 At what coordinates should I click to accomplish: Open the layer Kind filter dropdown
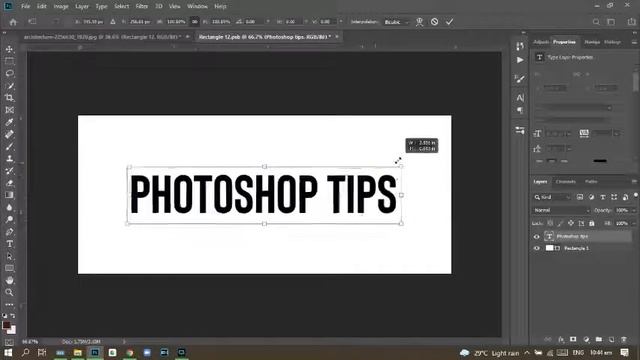coord(552,197)
